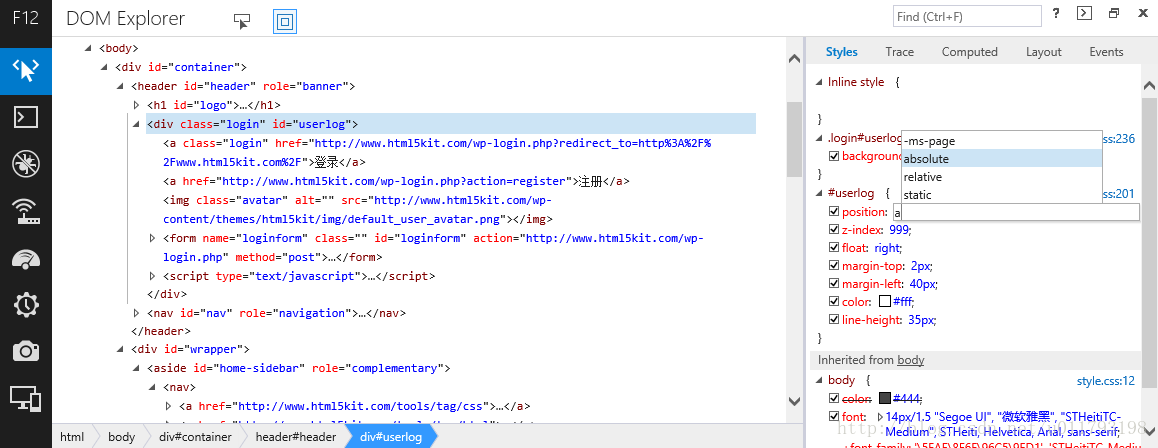Toggle the float property checkbox

point(835,249)
